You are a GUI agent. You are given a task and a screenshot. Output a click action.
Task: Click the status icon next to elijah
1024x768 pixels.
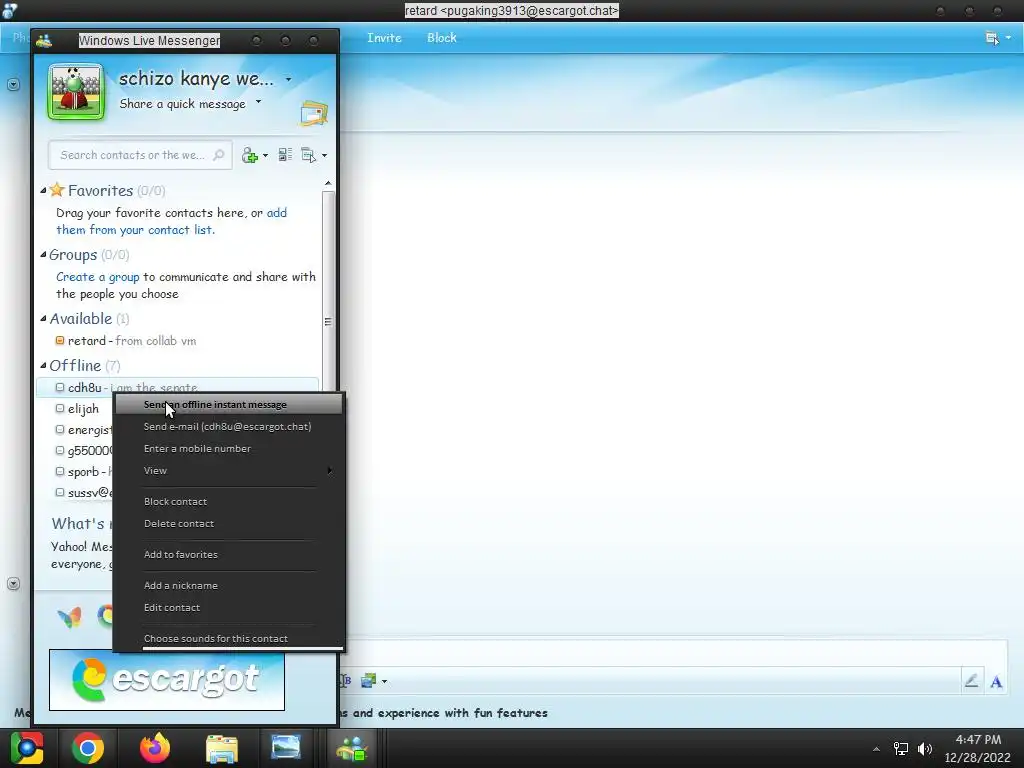(x=60, y=409)
